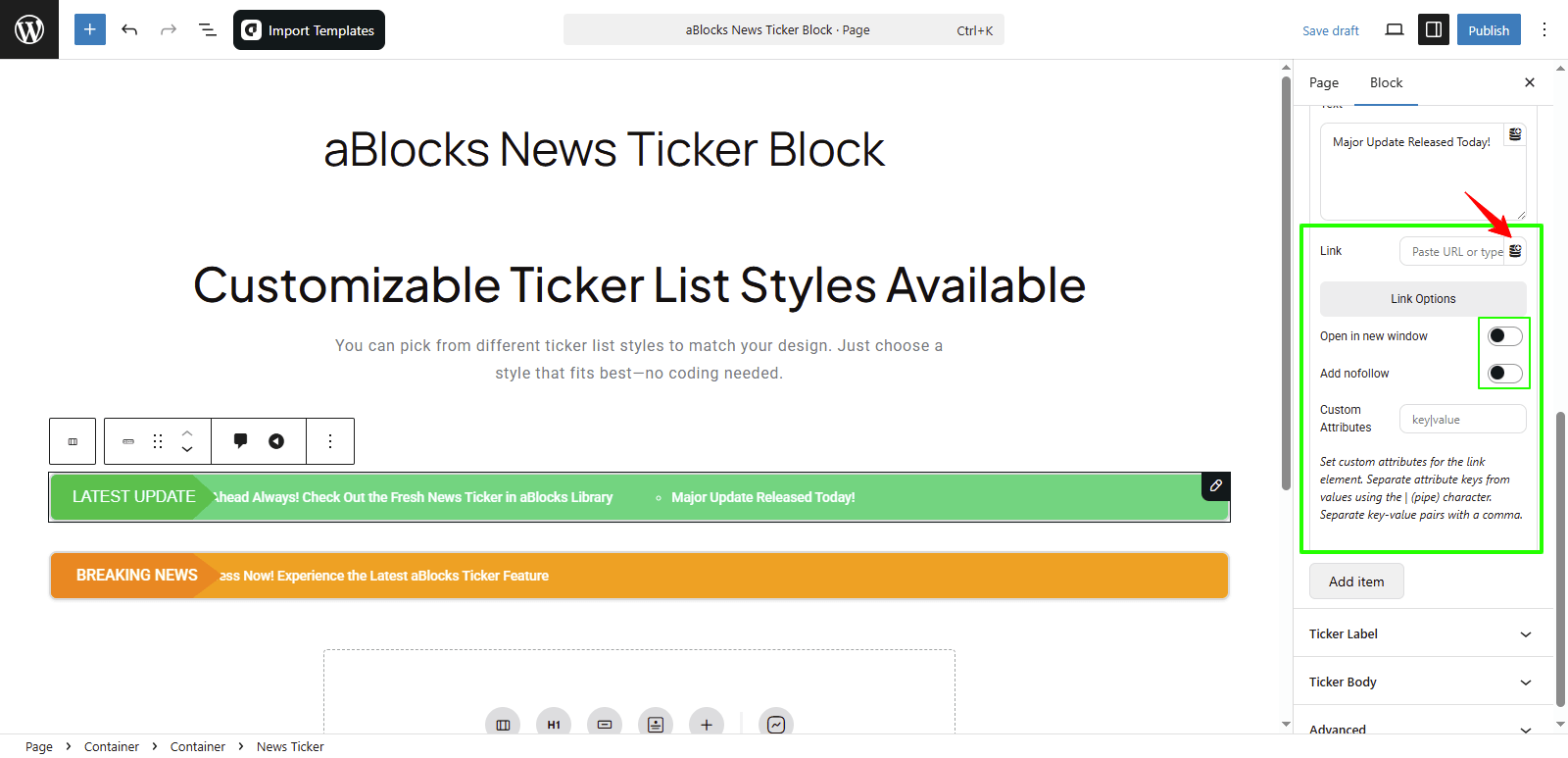Click the orange ticker scrolling text
Image resolution: width=1568 pixels, height=758 pixels.
pos(384,576)
